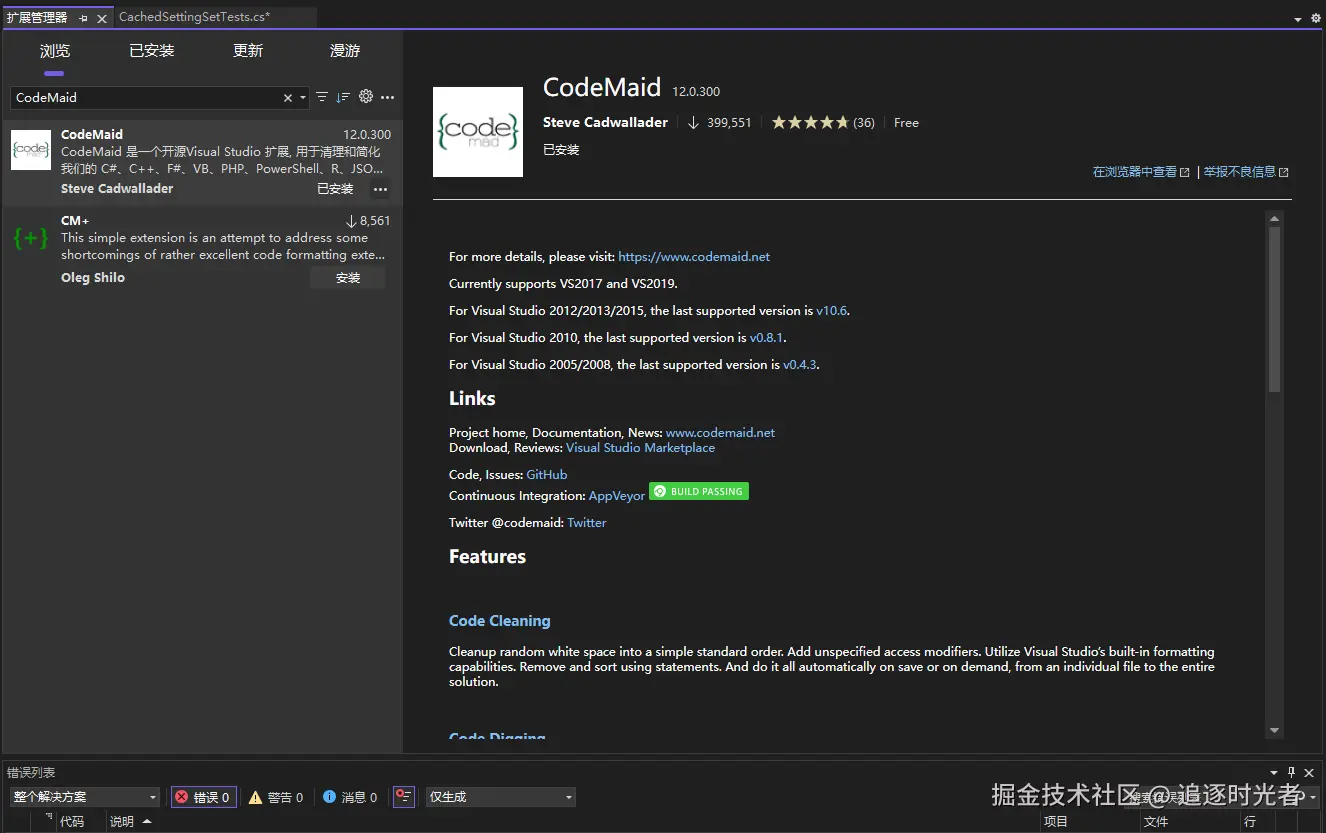Open the gear icon at window top right
The height and width of the screenshot is (833, 1326).
tap(1315, 18)
